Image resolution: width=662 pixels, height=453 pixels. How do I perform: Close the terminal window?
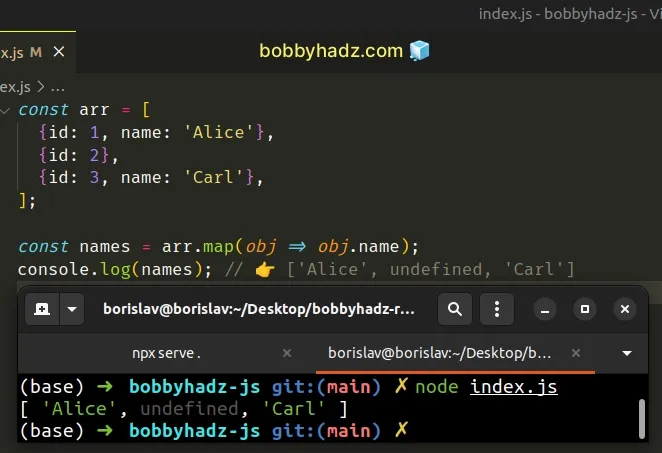coord(625,310)
